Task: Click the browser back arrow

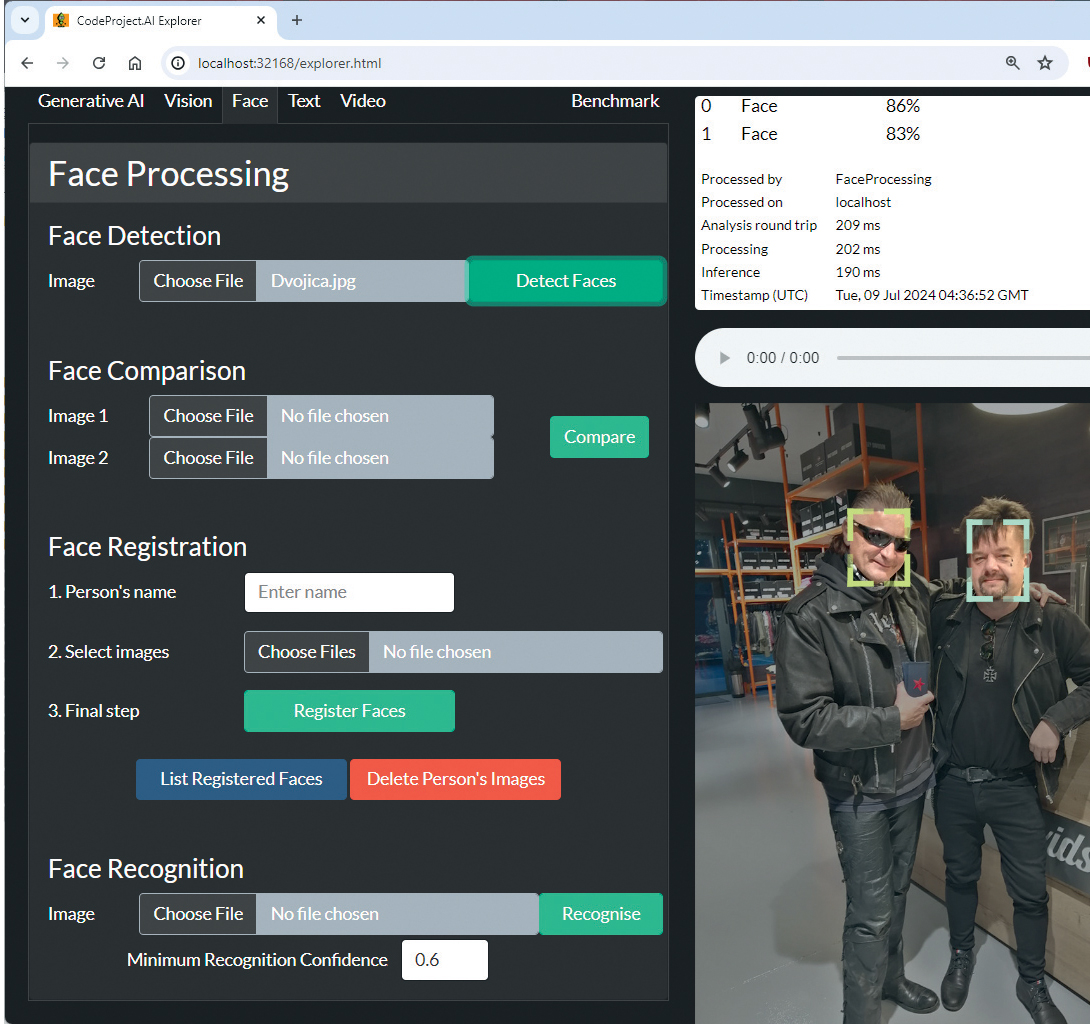Action: (x=27, y=63)
